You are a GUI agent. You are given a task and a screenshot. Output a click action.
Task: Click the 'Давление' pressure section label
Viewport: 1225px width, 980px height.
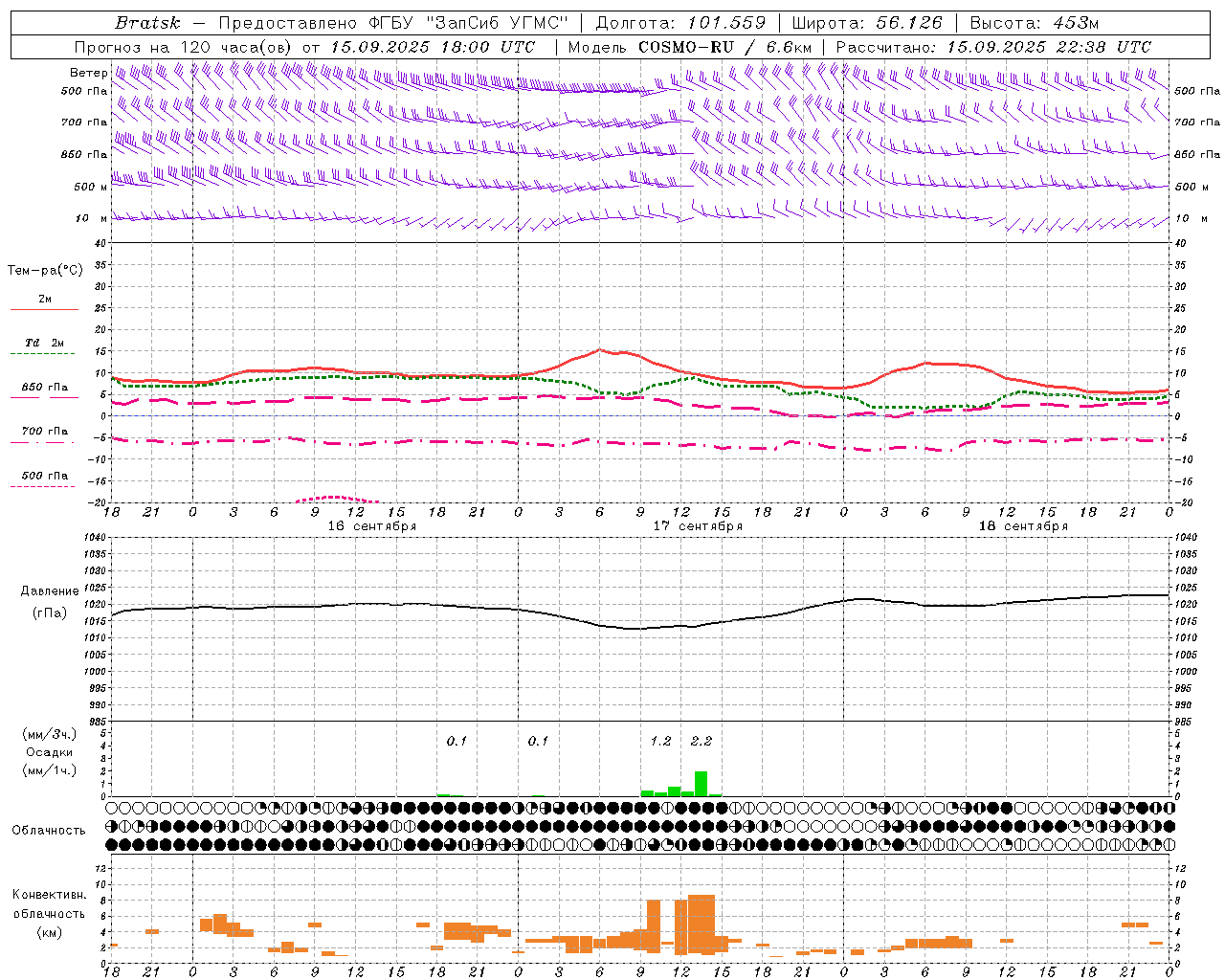point(50,591)
